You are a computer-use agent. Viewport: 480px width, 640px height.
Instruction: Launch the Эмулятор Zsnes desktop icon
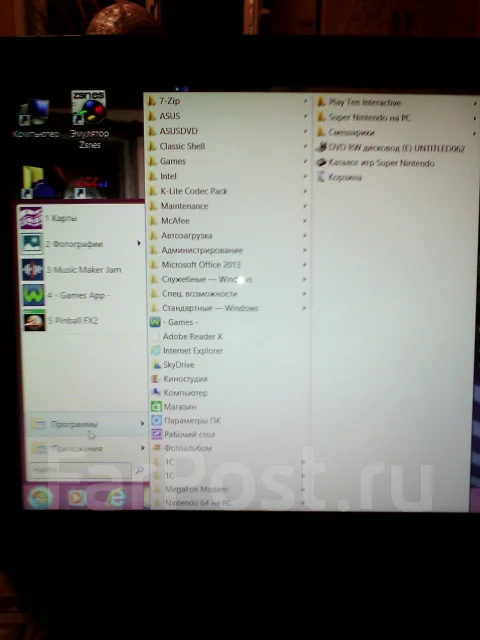pyautogui.click(x=89, y=119)
